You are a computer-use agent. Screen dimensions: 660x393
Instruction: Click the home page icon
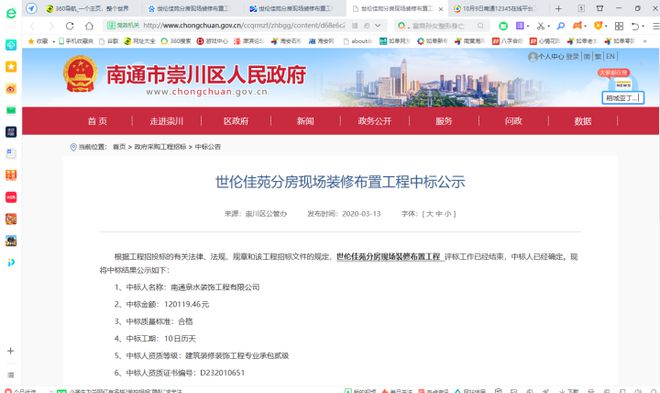pyautogui.click(x=89, y=26)
